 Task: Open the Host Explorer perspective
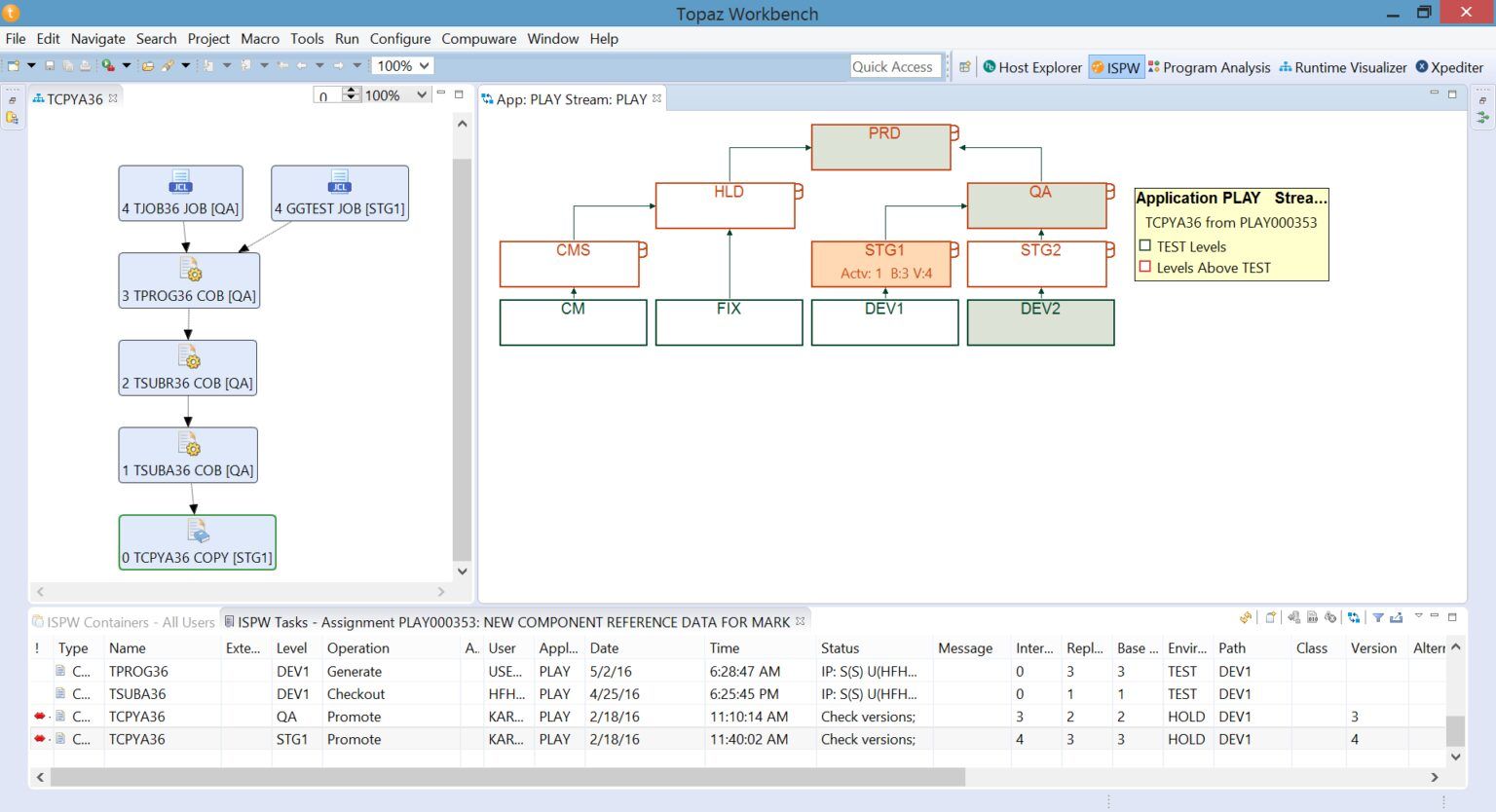(1032, 67)
